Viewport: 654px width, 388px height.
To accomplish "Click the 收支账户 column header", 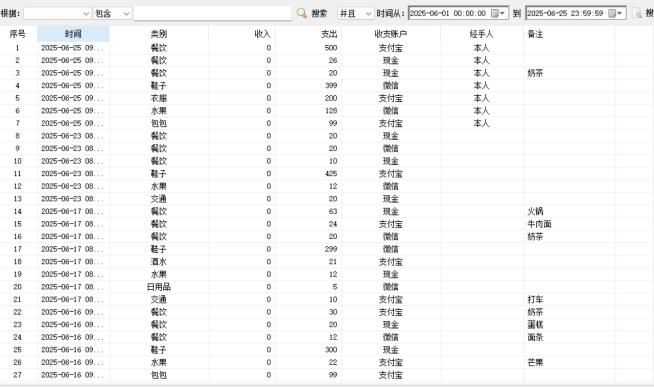I will (391, 34).
